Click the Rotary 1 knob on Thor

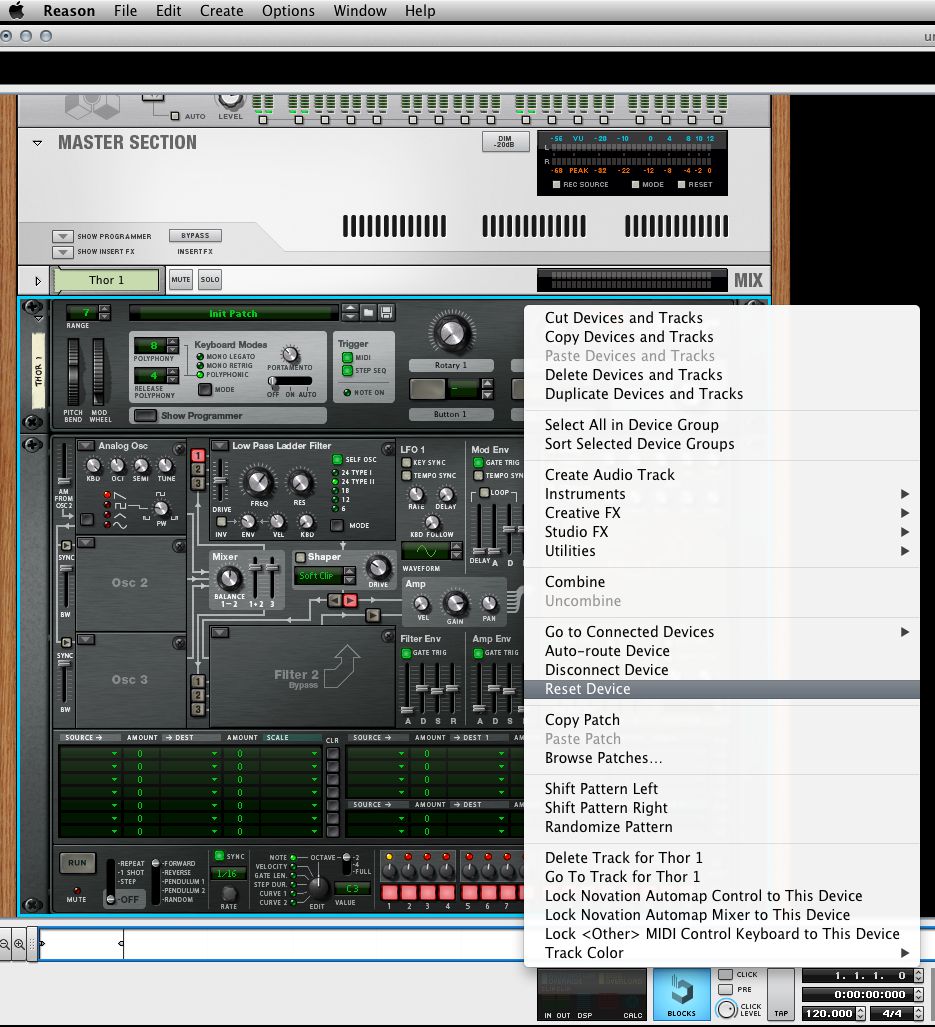451,333
